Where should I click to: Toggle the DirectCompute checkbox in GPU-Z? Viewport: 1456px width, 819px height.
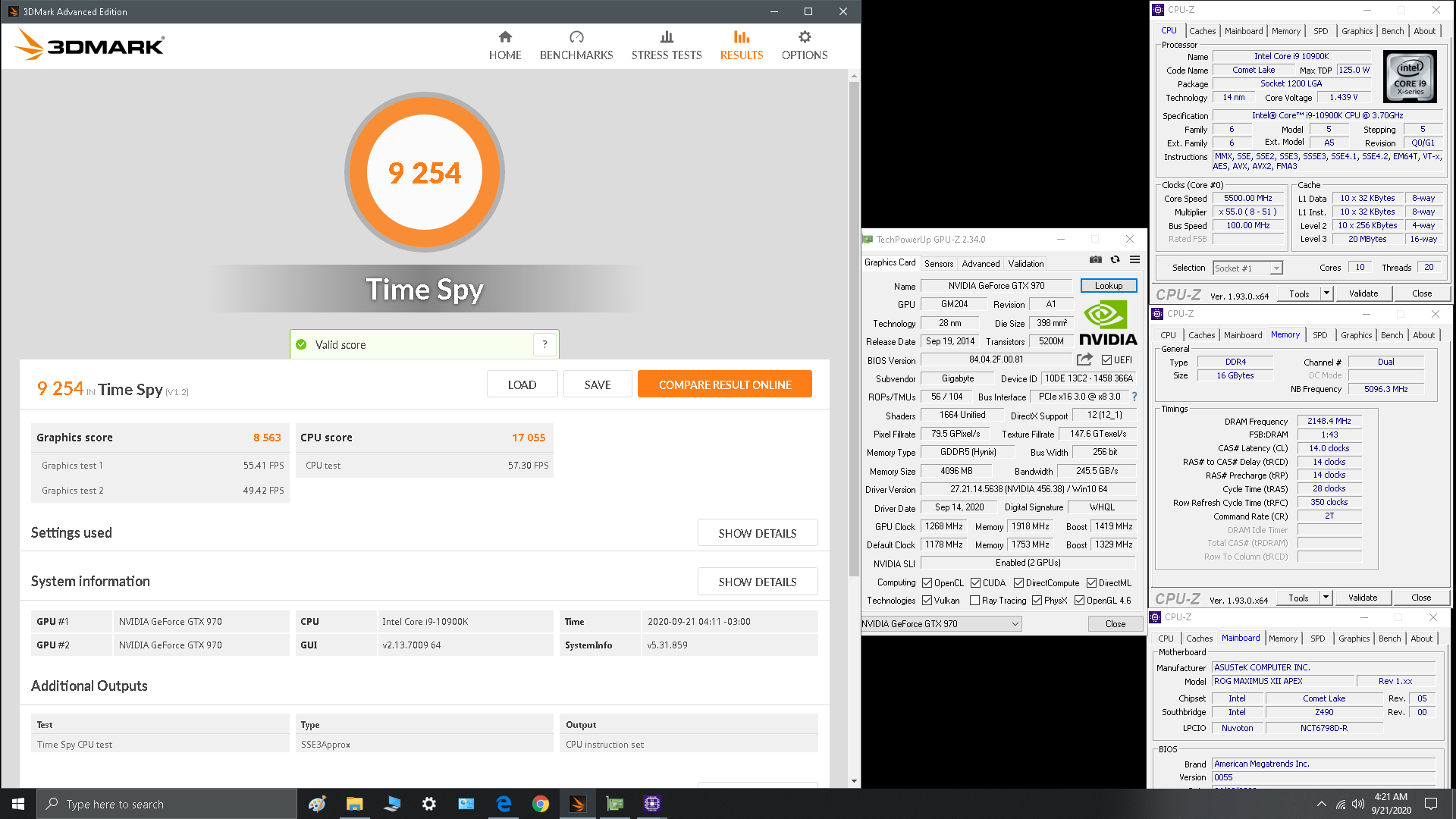(1018, 583)
